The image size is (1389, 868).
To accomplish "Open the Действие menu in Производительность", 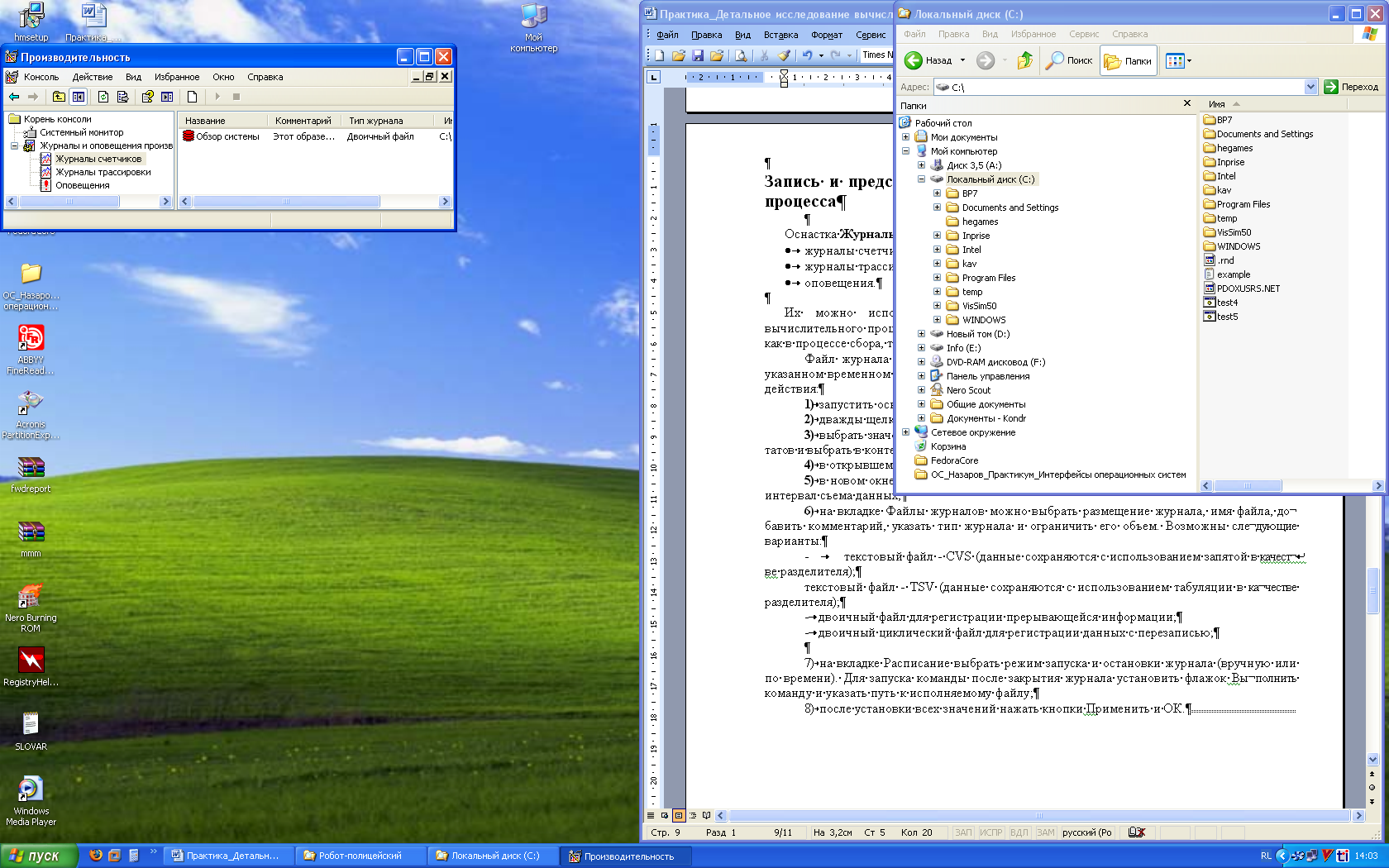I will click(x=93, y=77).
